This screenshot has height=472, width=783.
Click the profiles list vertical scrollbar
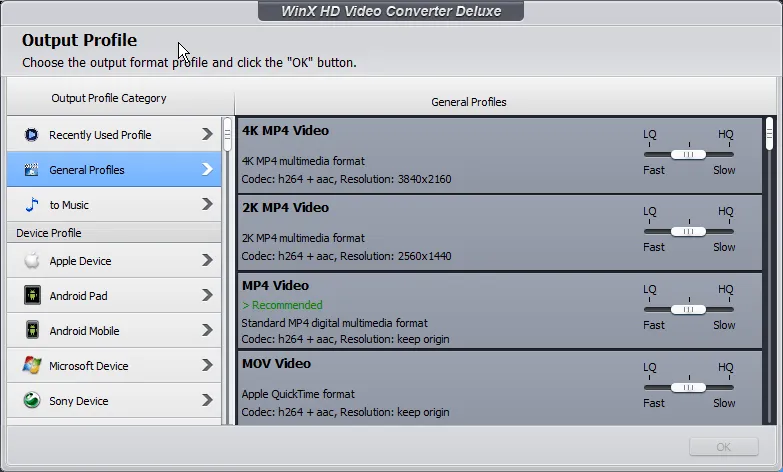click(x=769, y=134)
